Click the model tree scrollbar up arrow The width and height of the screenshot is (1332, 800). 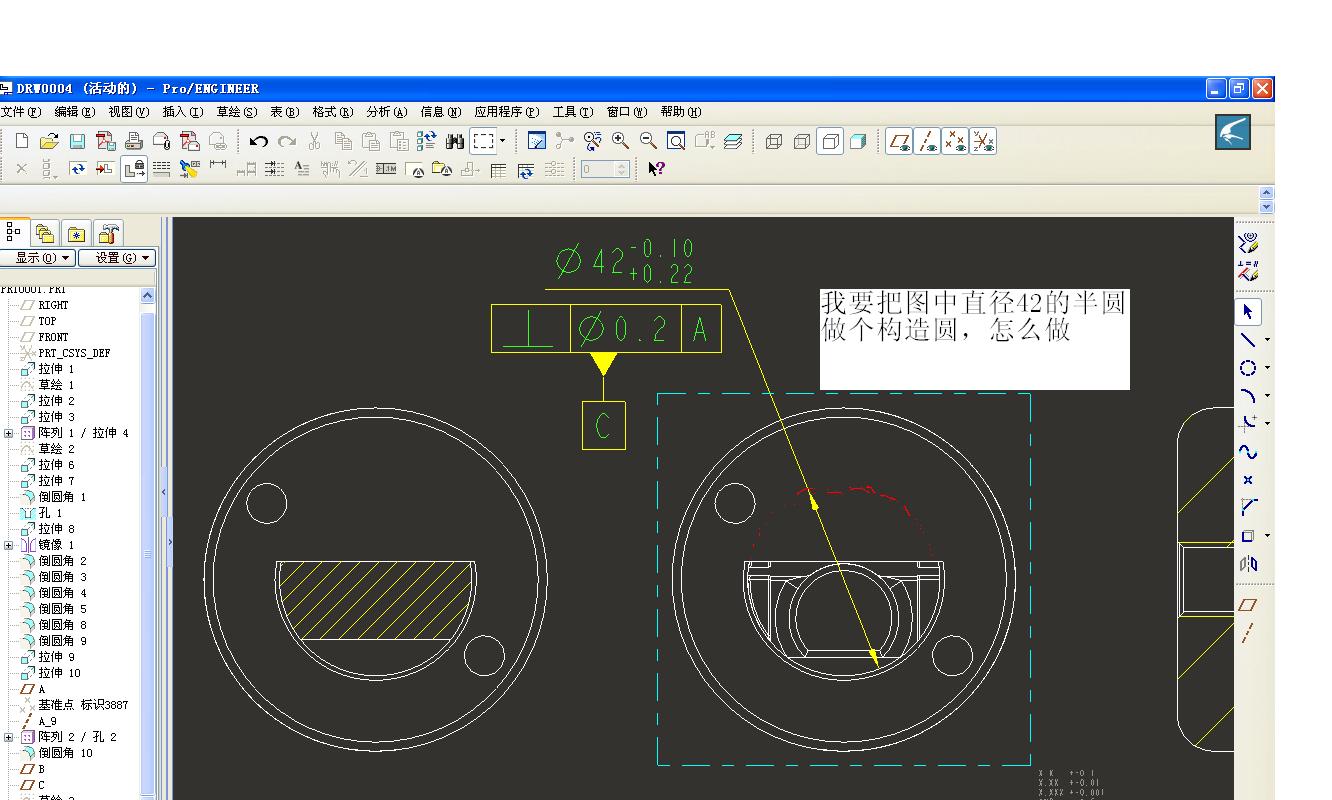click(148, 296)
